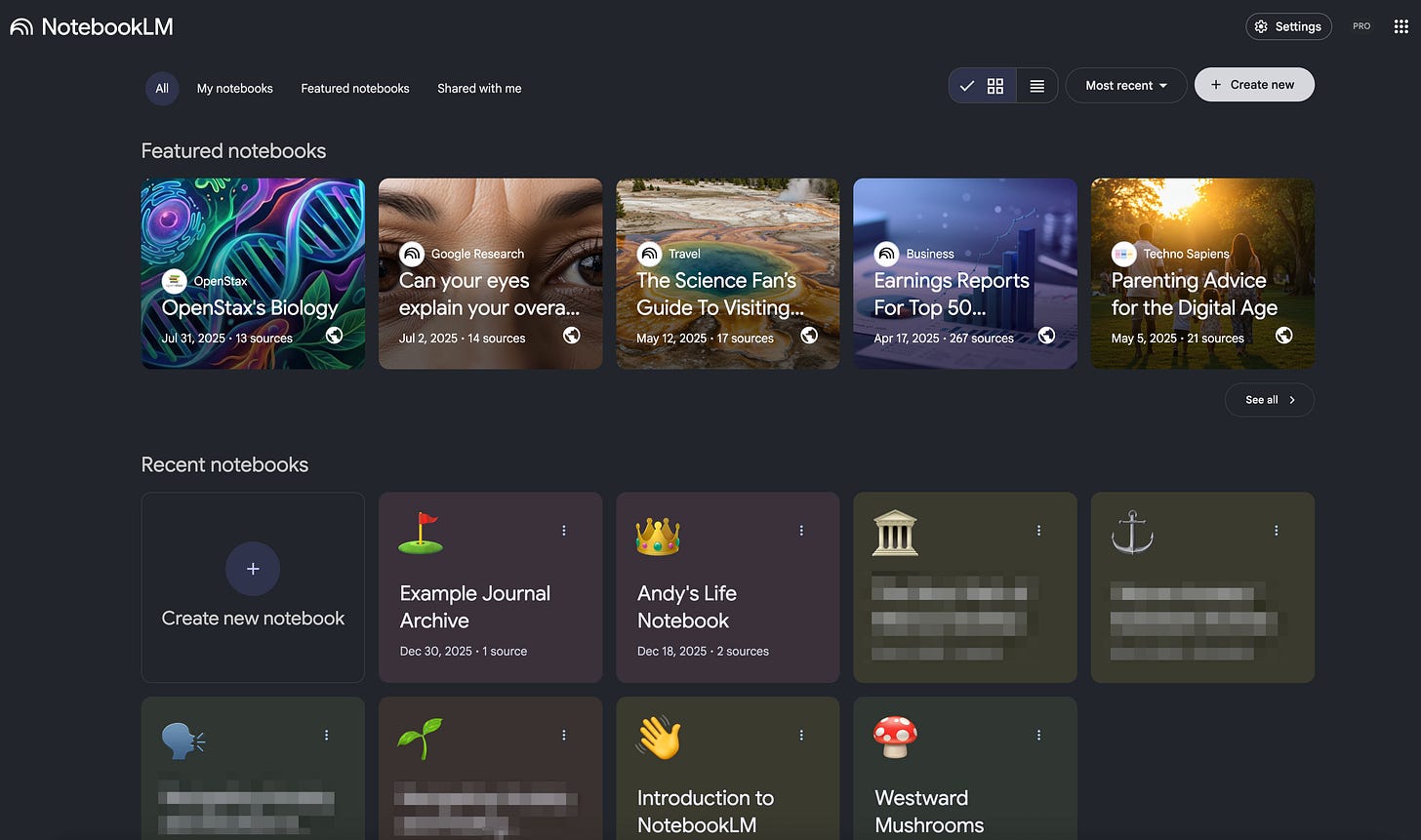Click the Techno Sapiens publisher logo

(x=1124, y=254)
